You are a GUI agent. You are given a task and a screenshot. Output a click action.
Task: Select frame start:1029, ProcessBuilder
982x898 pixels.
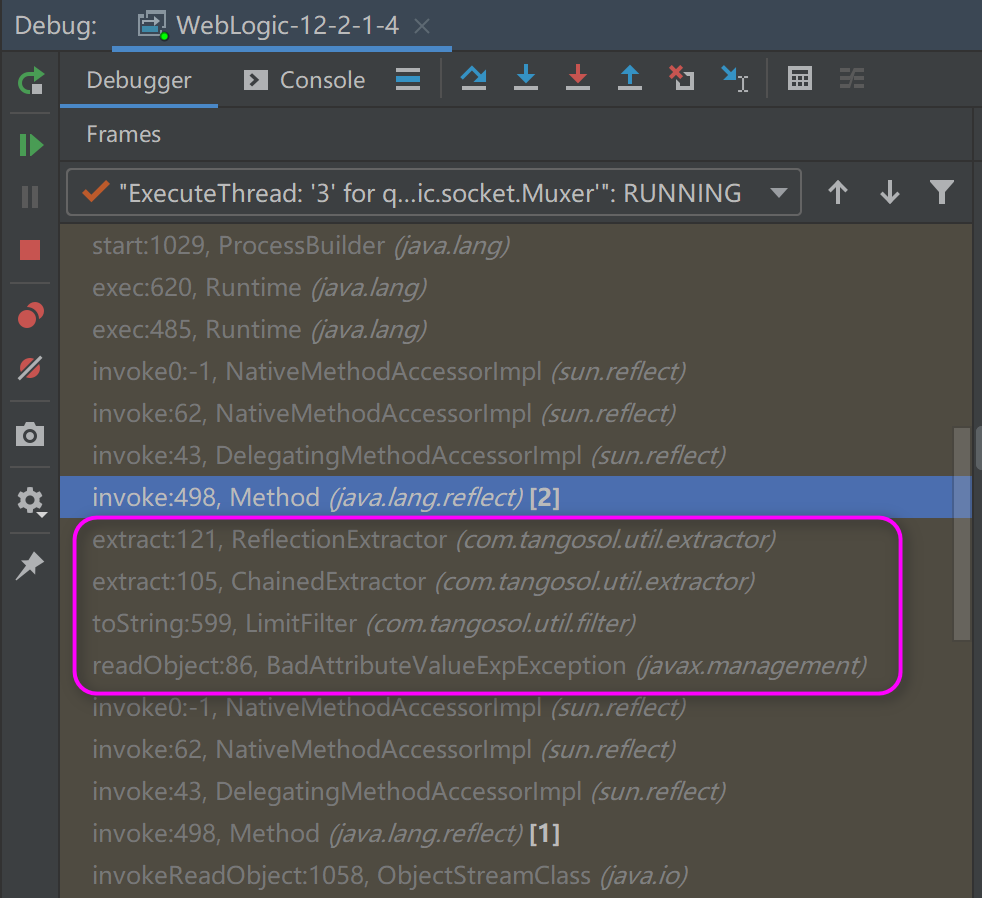coord(515,245)
